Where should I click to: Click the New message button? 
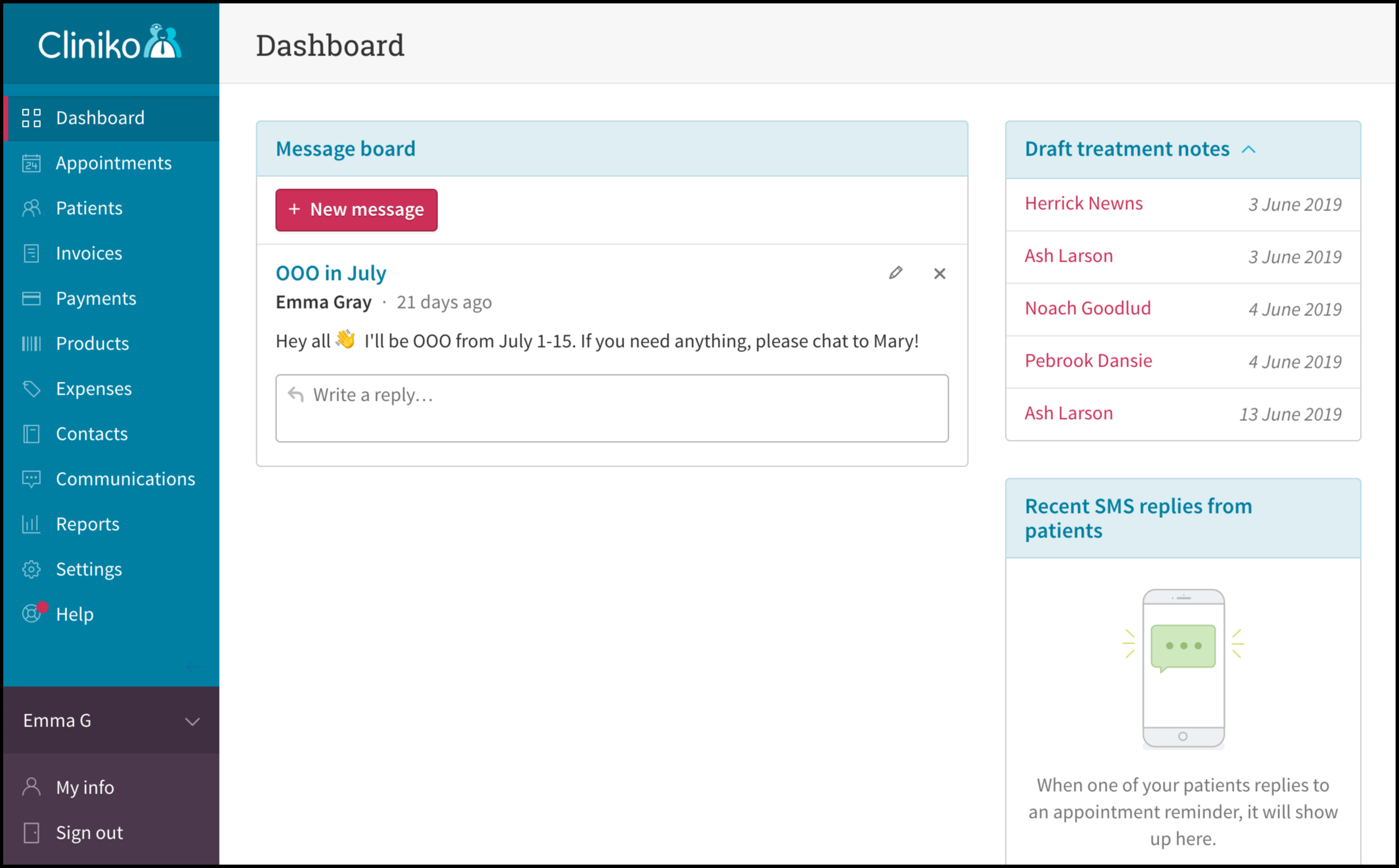pos(356,210)
